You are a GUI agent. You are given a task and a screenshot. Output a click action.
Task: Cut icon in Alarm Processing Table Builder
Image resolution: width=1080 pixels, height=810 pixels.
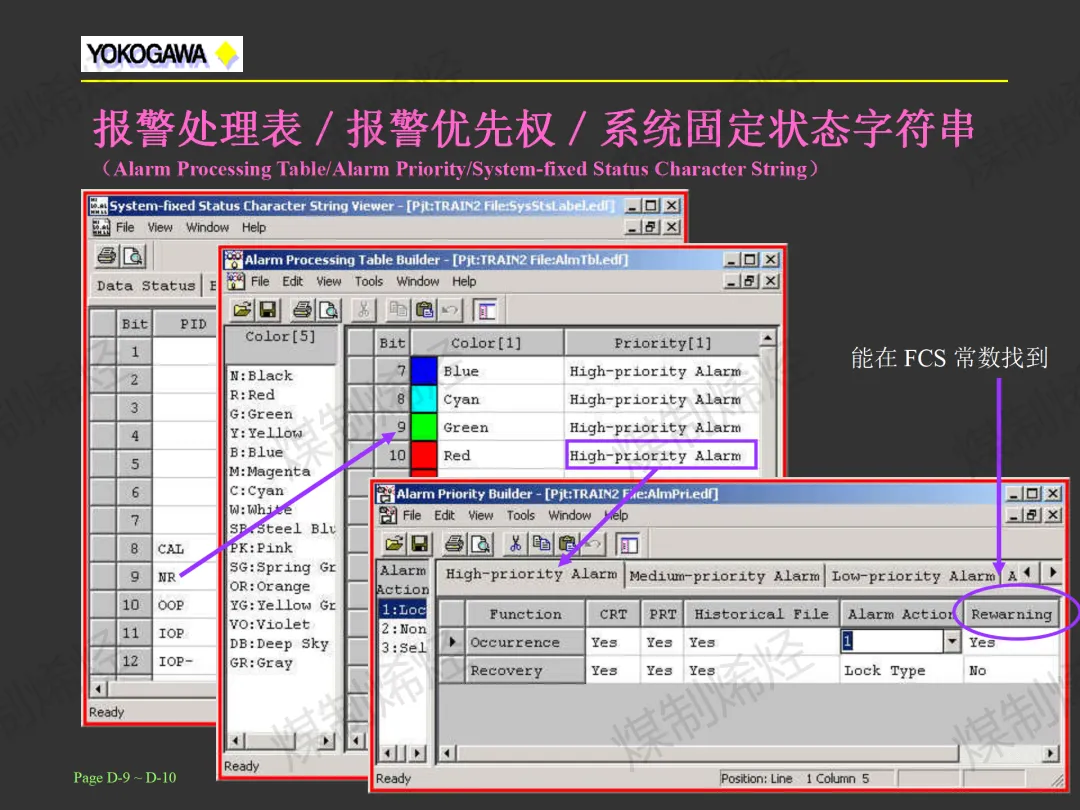point(364,310)
